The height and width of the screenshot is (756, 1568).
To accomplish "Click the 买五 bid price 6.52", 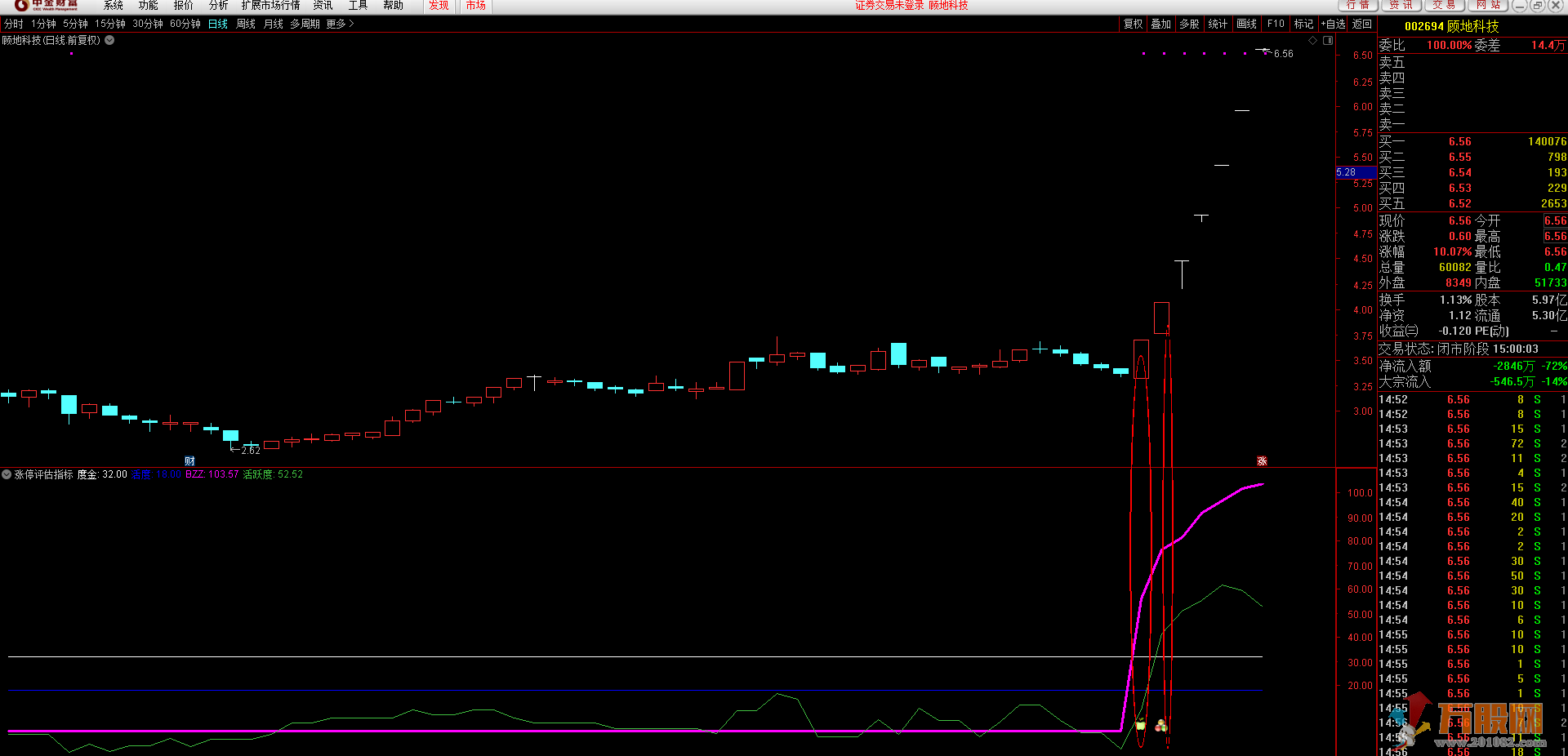I will pos(1460,204).
